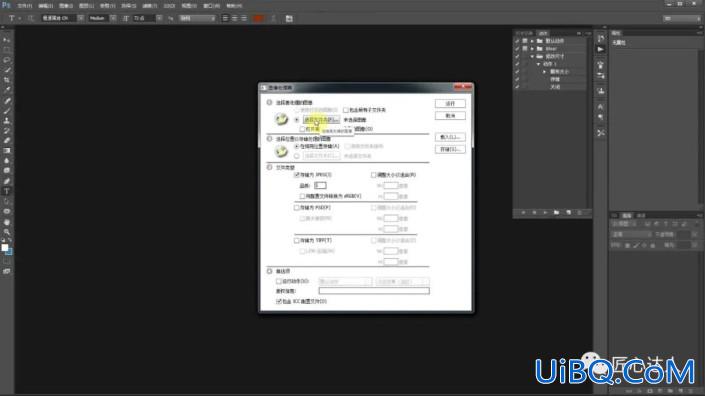Screen dimensions: 705x396
Task: Open the 图像 (Image) menu
Action: (x=66, y=6)
